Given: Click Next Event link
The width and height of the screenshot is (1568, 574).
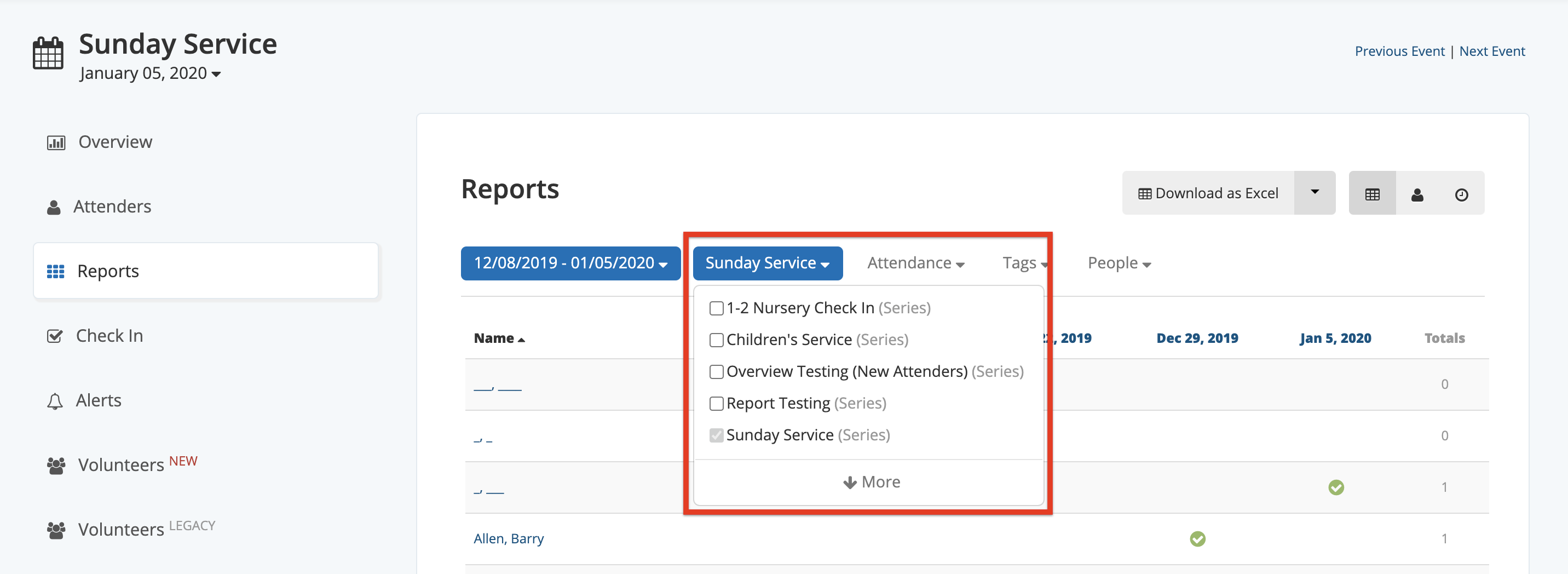Looking at the screenshot, I should [x=1491, y=51].
